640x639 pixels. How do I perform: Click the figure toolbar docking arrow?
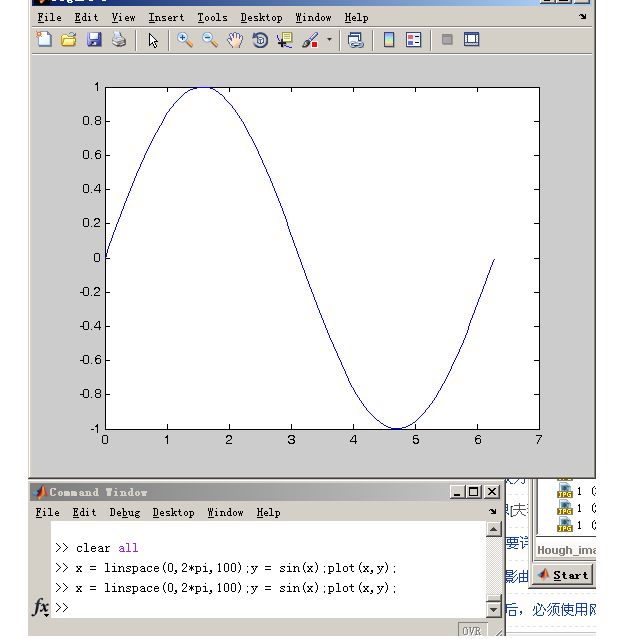coord(583,17)
